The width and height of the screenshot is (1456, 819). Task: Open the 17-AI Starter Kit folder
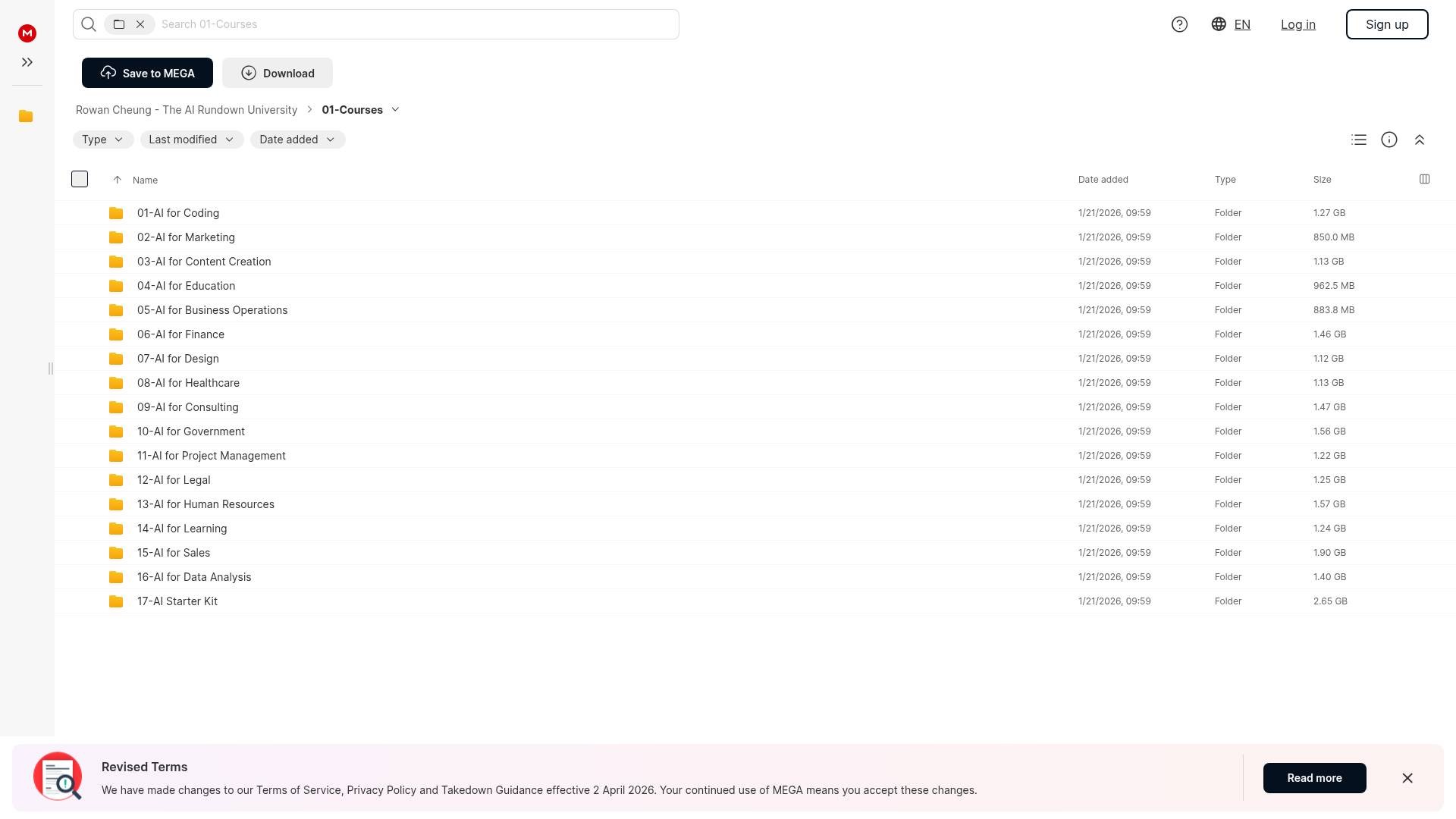[x=177, y=601]
